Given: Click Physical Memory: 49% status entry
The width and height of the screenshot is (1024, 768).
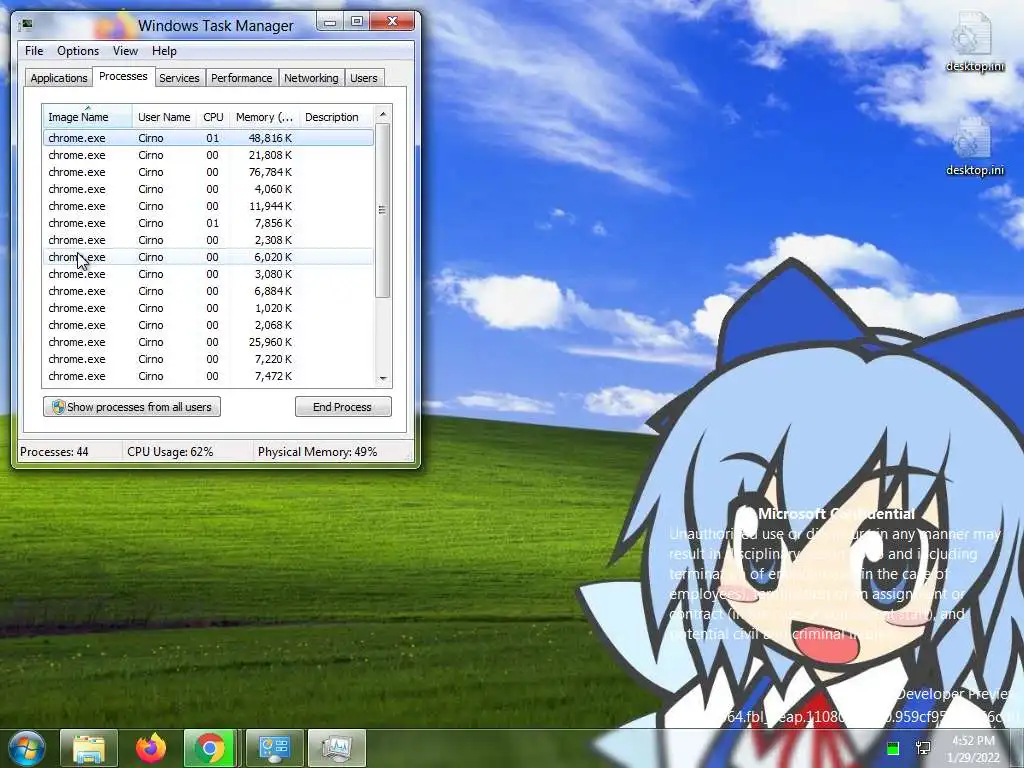Looking at the screenshot, I should tap(317, 451).
